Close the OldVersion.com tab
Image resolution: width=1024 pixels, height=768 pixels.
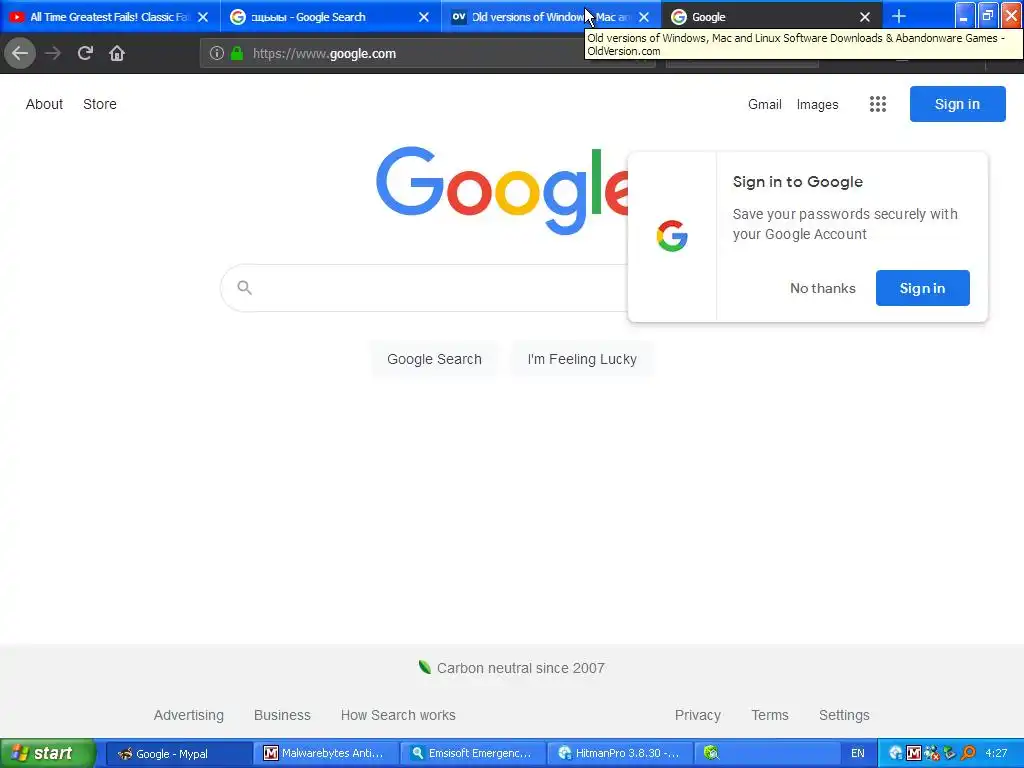(644, 17)
